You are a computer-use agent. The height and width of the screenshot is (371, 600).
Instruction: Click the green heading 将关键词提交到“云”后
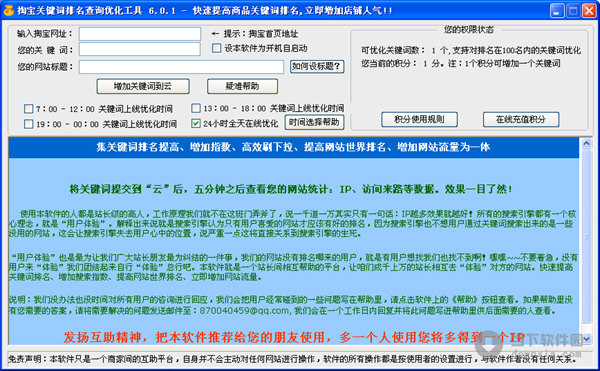(290, 189)
